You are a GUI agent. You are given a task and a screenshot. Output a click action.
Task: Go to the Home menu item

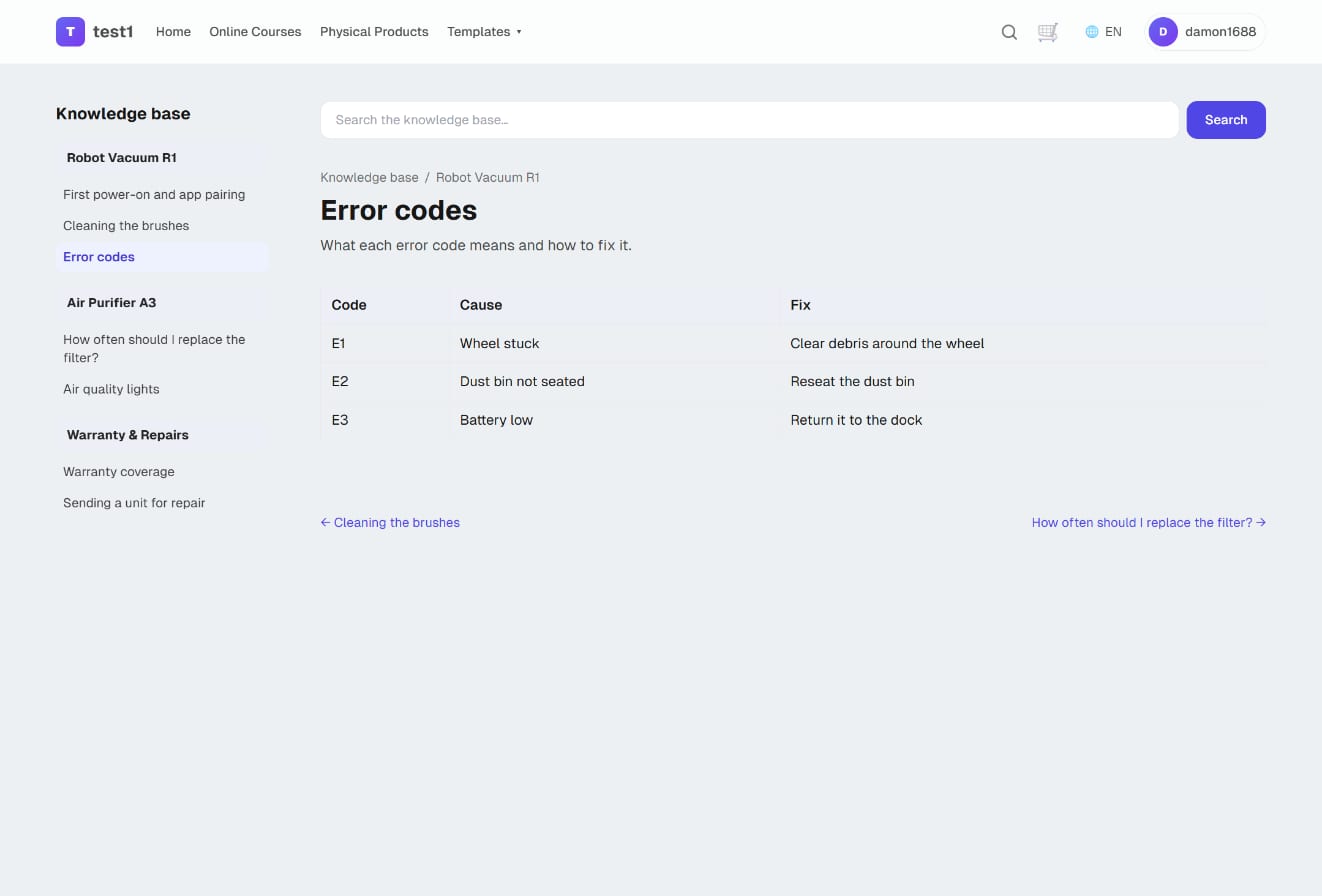pos(173,32)
